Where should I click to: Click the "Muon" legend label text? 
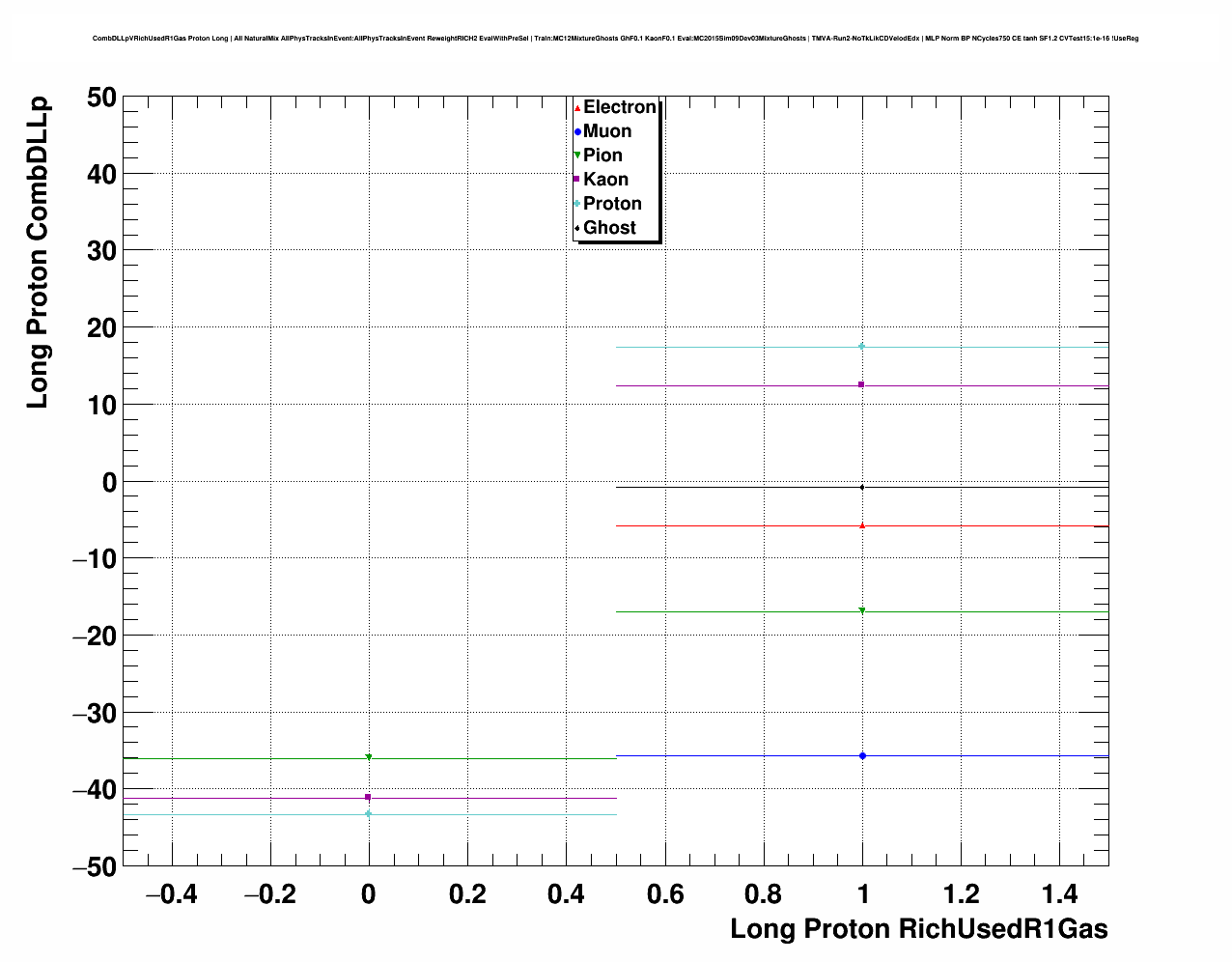(607, 131)
